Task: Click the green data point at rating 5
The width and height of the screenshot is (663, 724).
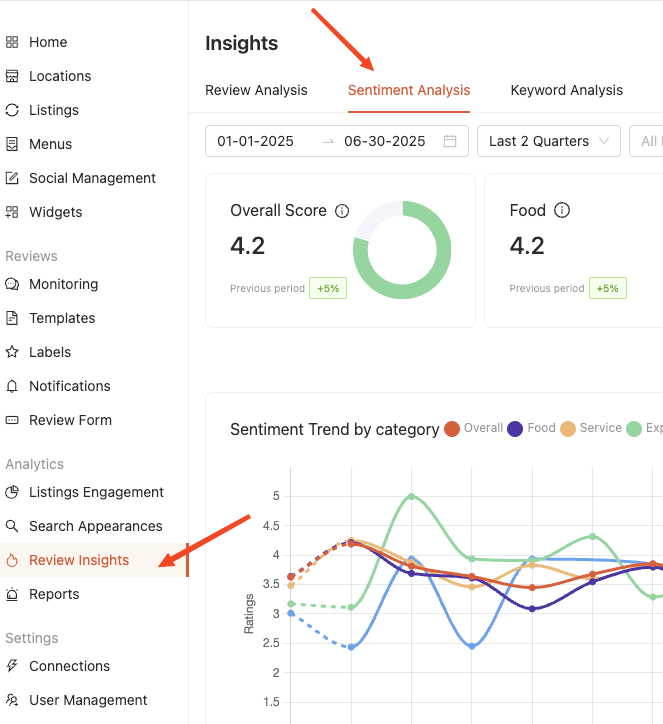Action: (x=411, y=496)
